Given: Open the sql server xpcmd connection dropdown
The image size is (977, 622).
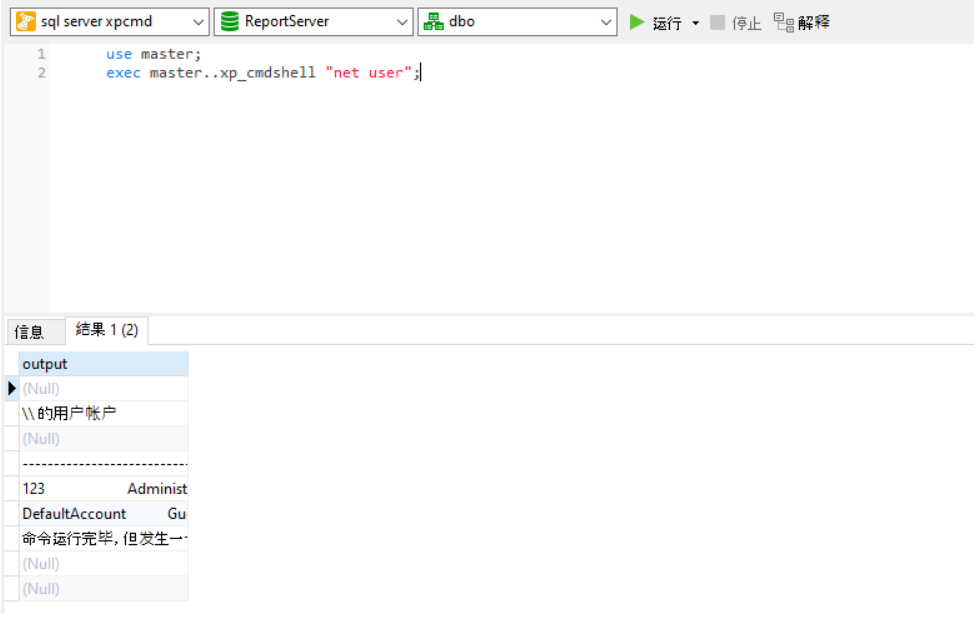Looking at the screenshot, I should 198,22.
